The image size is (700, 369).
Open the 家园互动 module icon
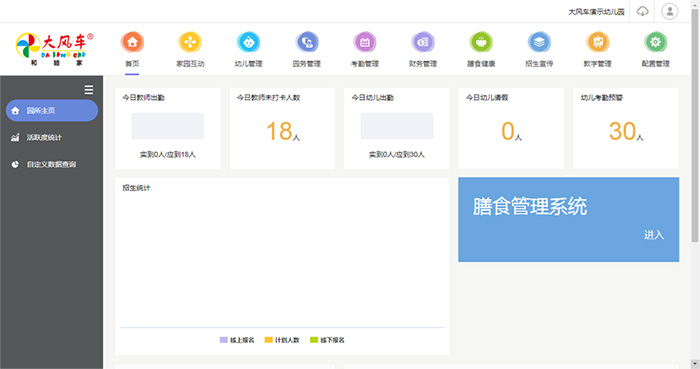(x=190, y=42)
